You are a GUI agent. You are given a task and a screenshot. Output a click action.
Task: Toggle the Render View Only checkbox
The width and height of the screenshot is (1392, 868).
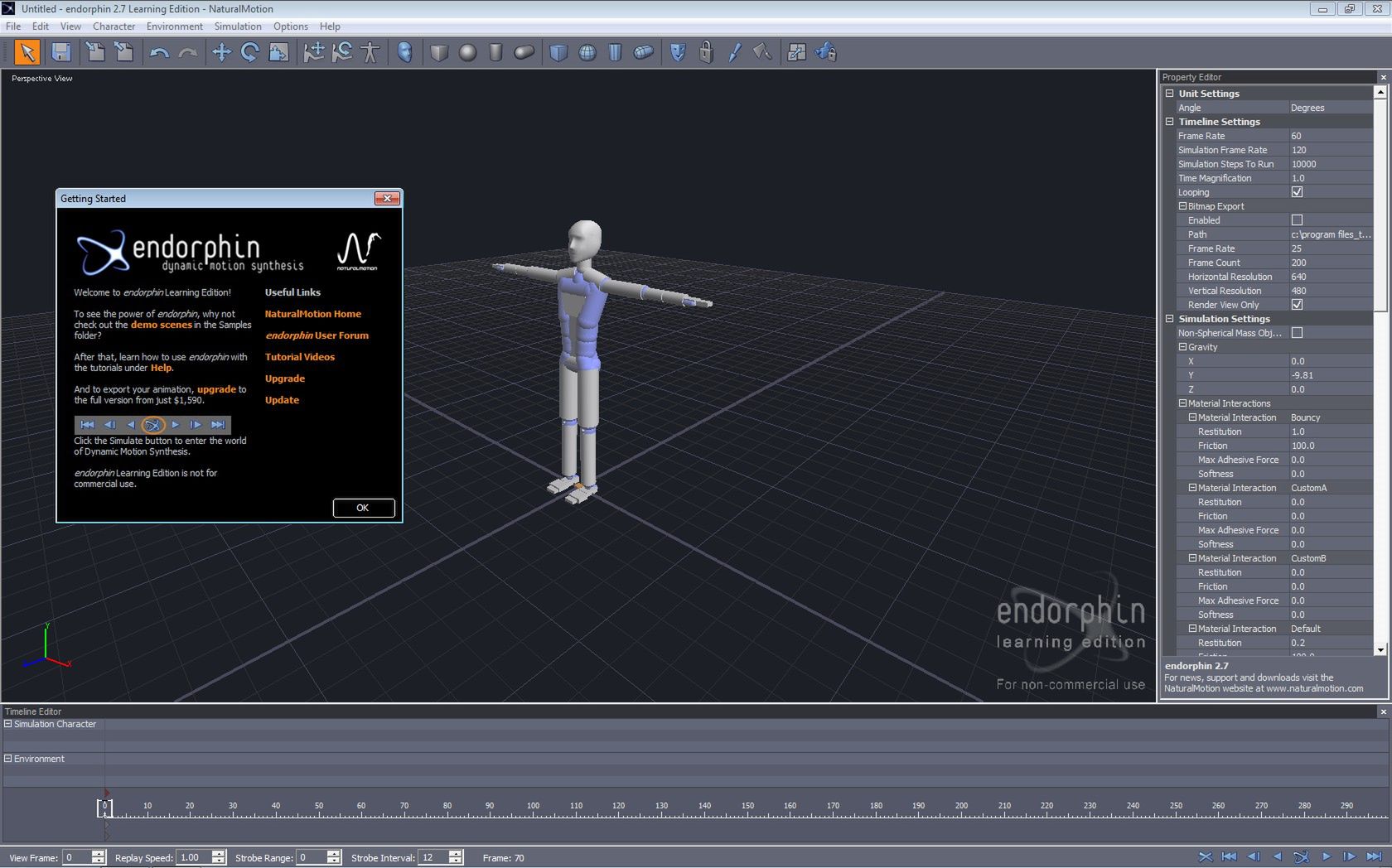click(1298, 305)
